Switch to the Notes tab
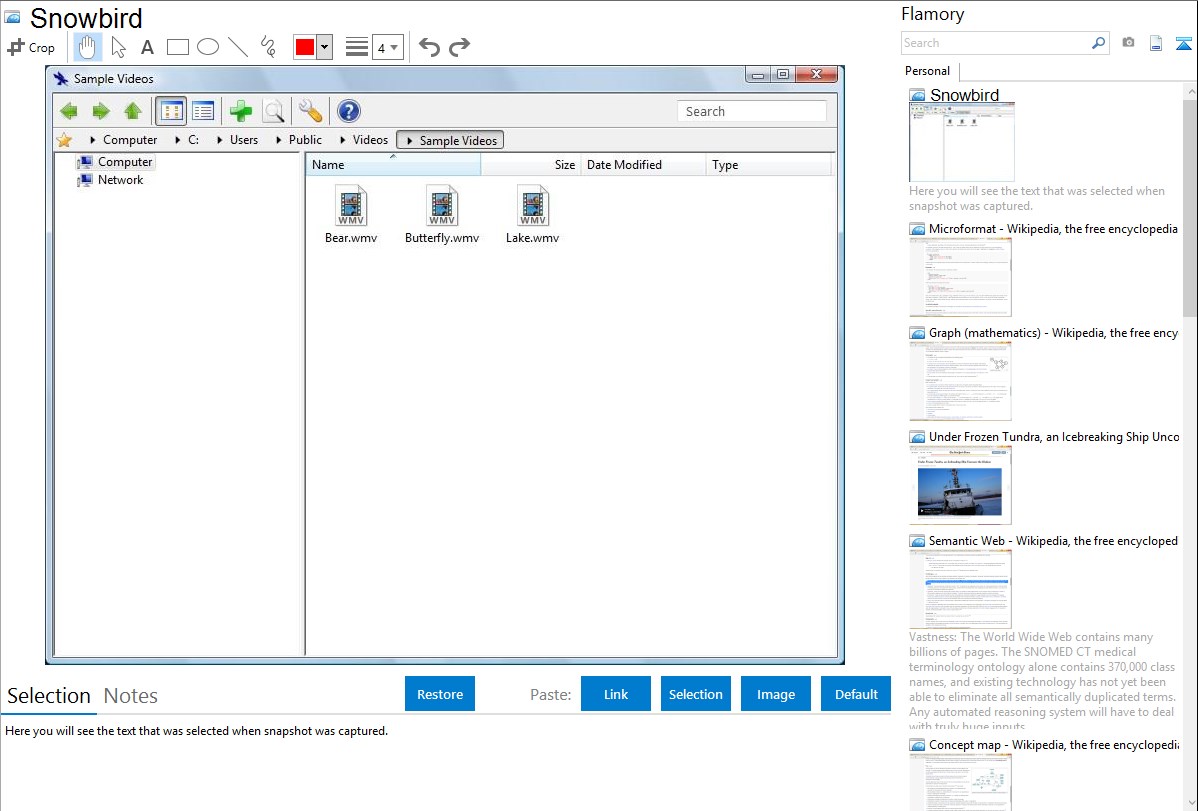1198x811 pixels. [131, 696]
